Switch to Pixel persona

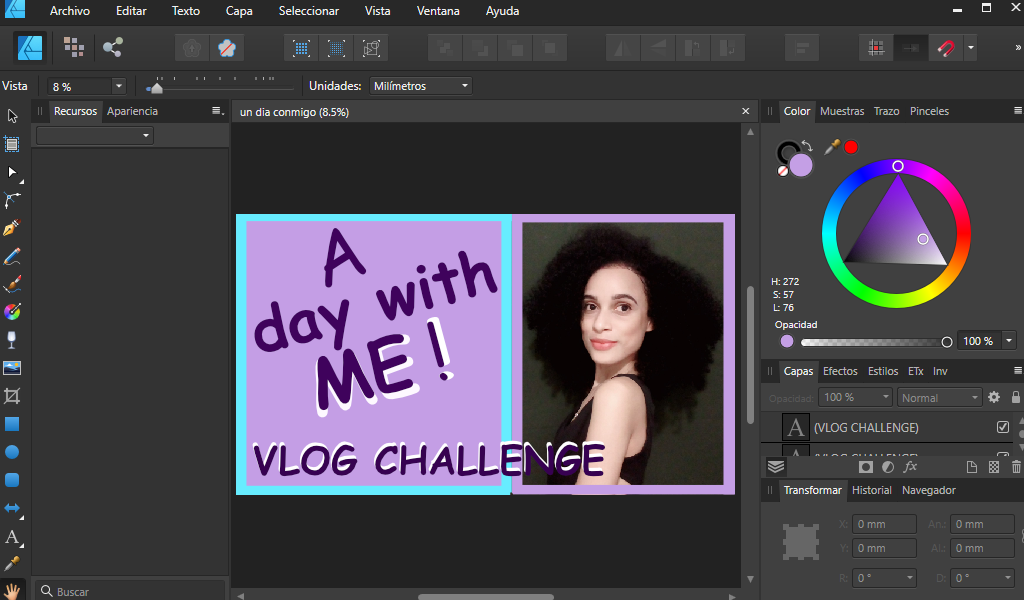[74, 48]
